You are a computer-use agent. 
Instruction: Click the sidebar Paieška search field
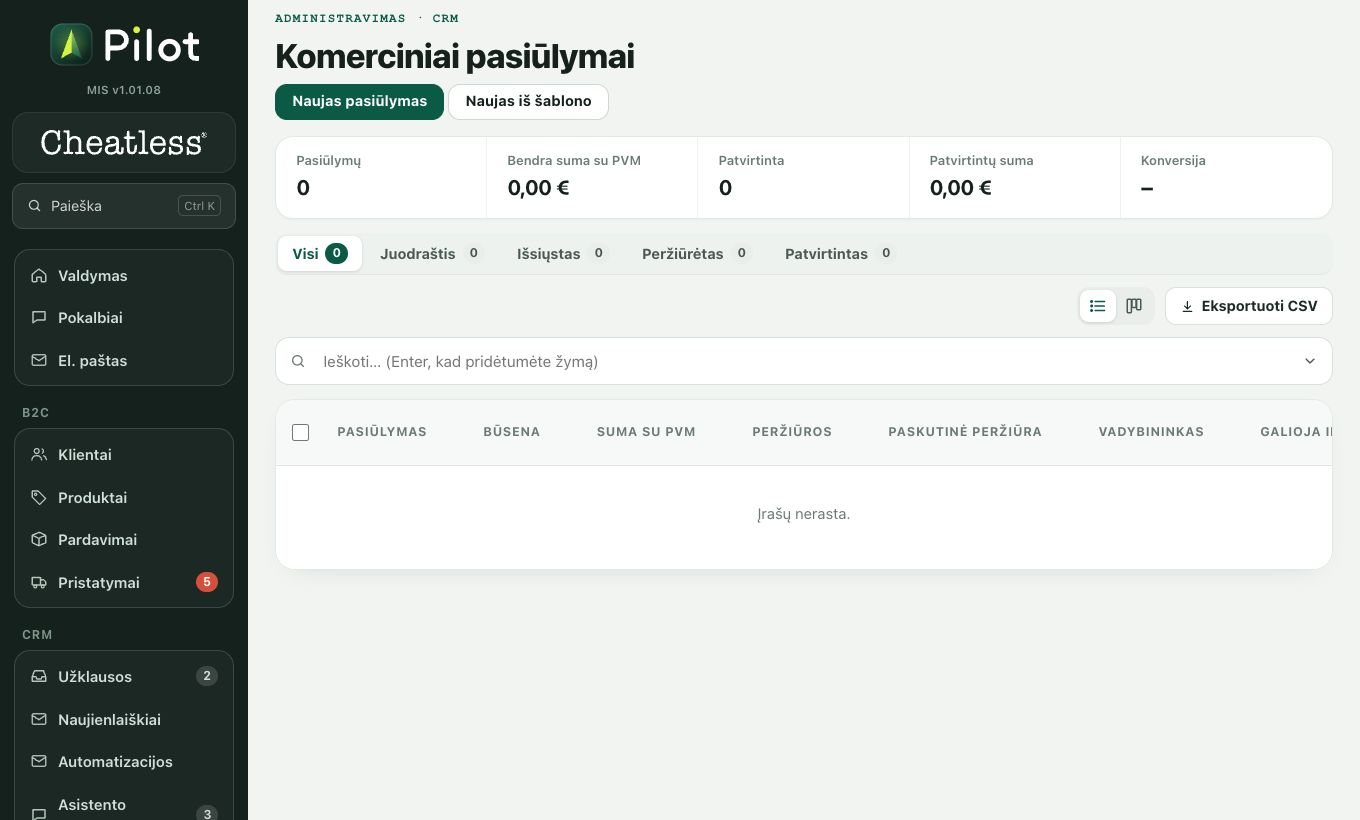coord(124,206)
